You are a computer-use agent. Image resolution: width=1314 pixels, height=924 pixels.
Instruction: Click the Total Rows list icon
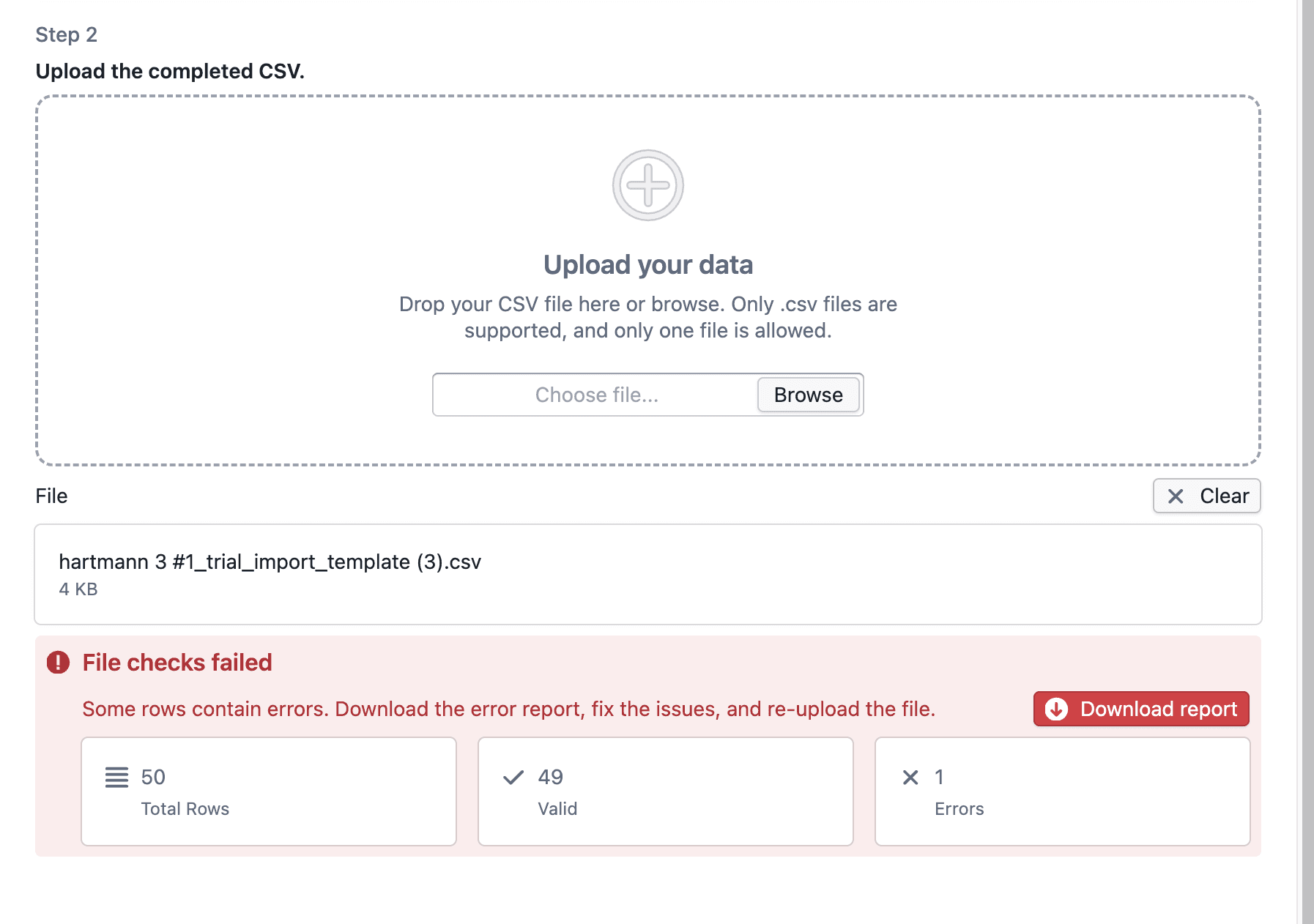point(116,778)
